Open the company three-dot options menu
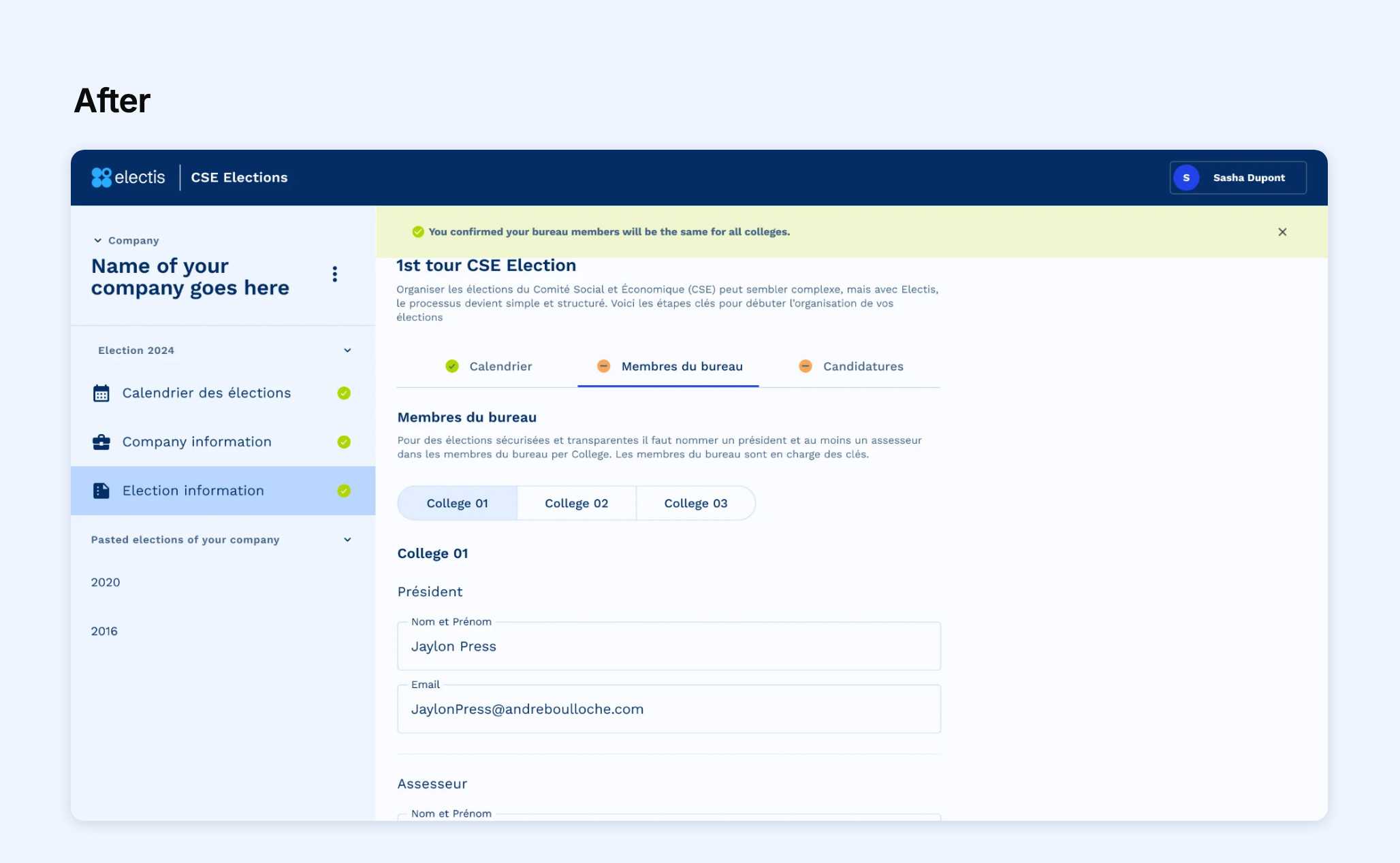Screen dimensions: 1400x863 pyautogui.click(x=334, y=274)
